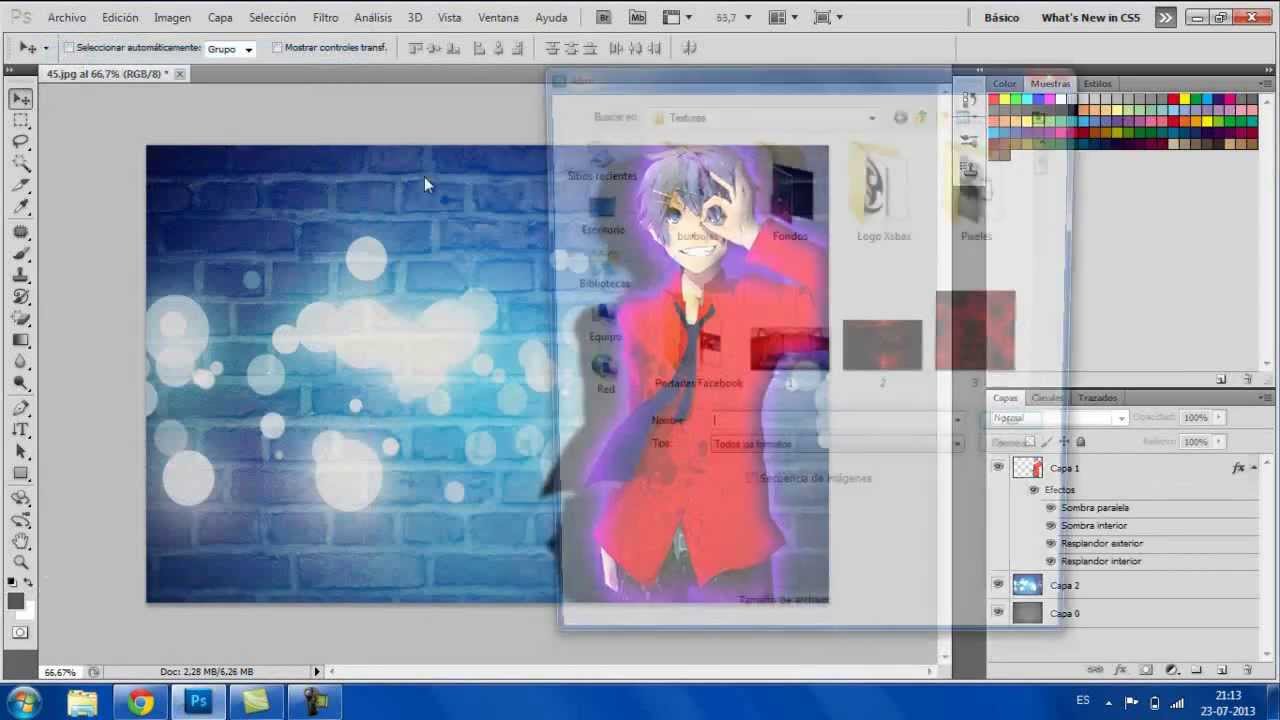Select the Path Selection tool
This screenshot has height=720, width=1280.
point(21,452)
